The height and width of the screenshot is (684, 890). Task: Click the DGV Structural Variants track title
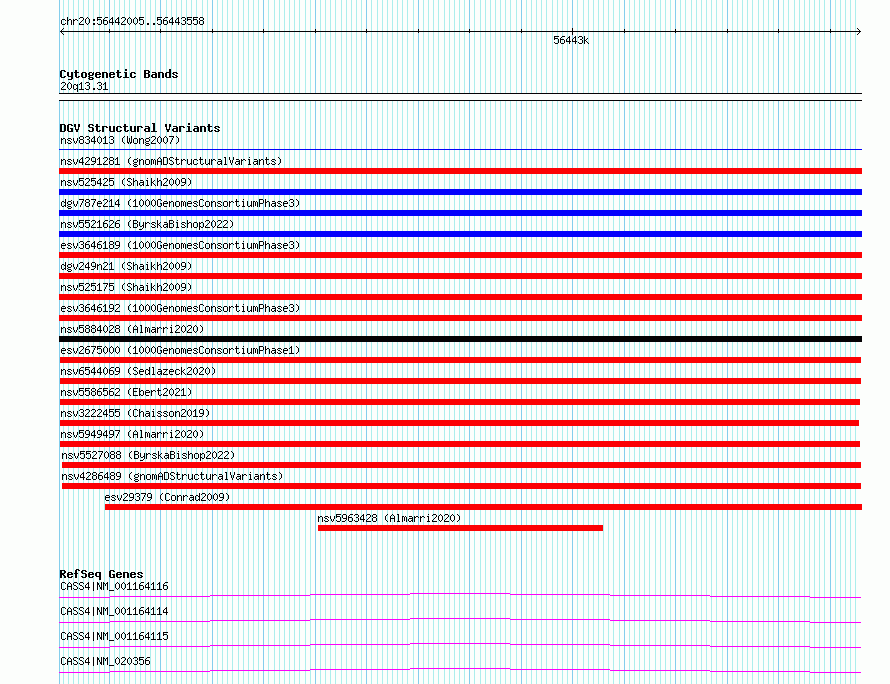140,128
